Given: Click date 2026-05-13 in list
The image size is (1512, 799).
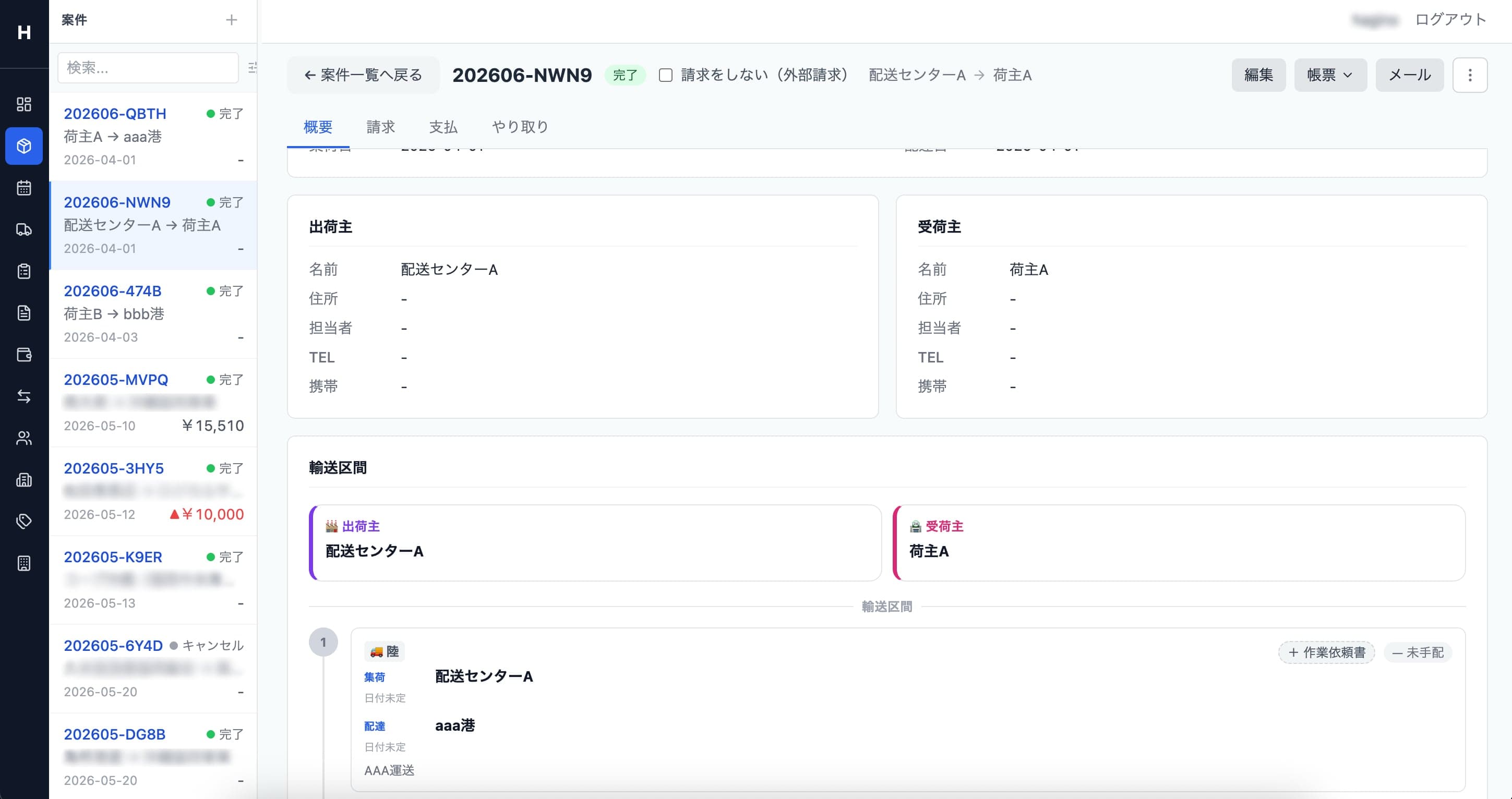Looking at the screenshot, I should click(100, 603).
